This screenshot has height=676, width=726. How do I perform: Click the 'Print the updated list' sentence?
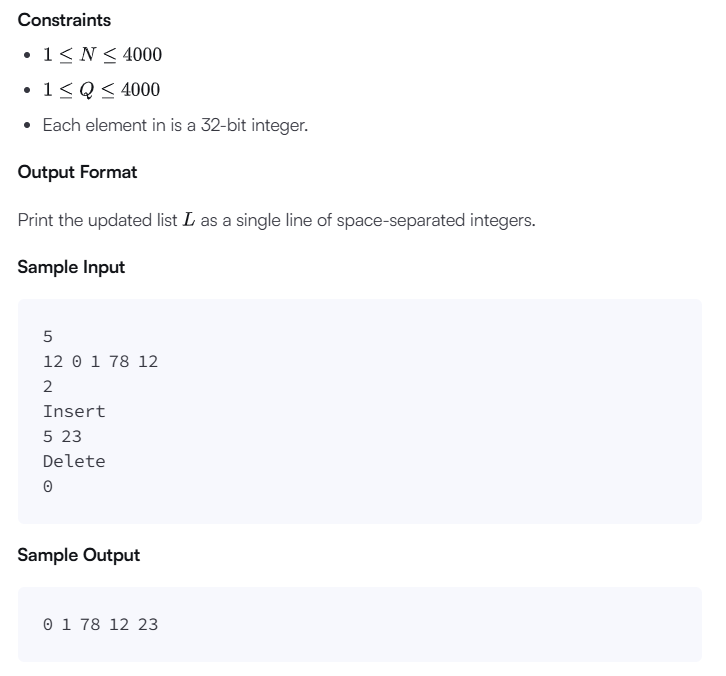pyautogui.click(x=276, y=220)
